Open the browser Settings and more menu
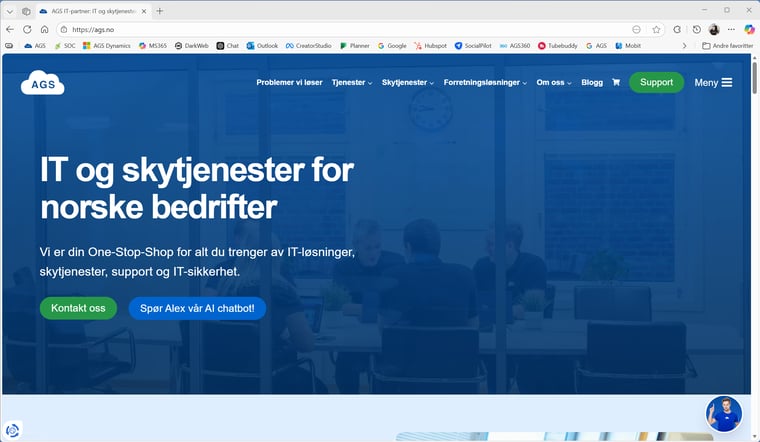Screen dimensions: 760x442 click(731, 30)
